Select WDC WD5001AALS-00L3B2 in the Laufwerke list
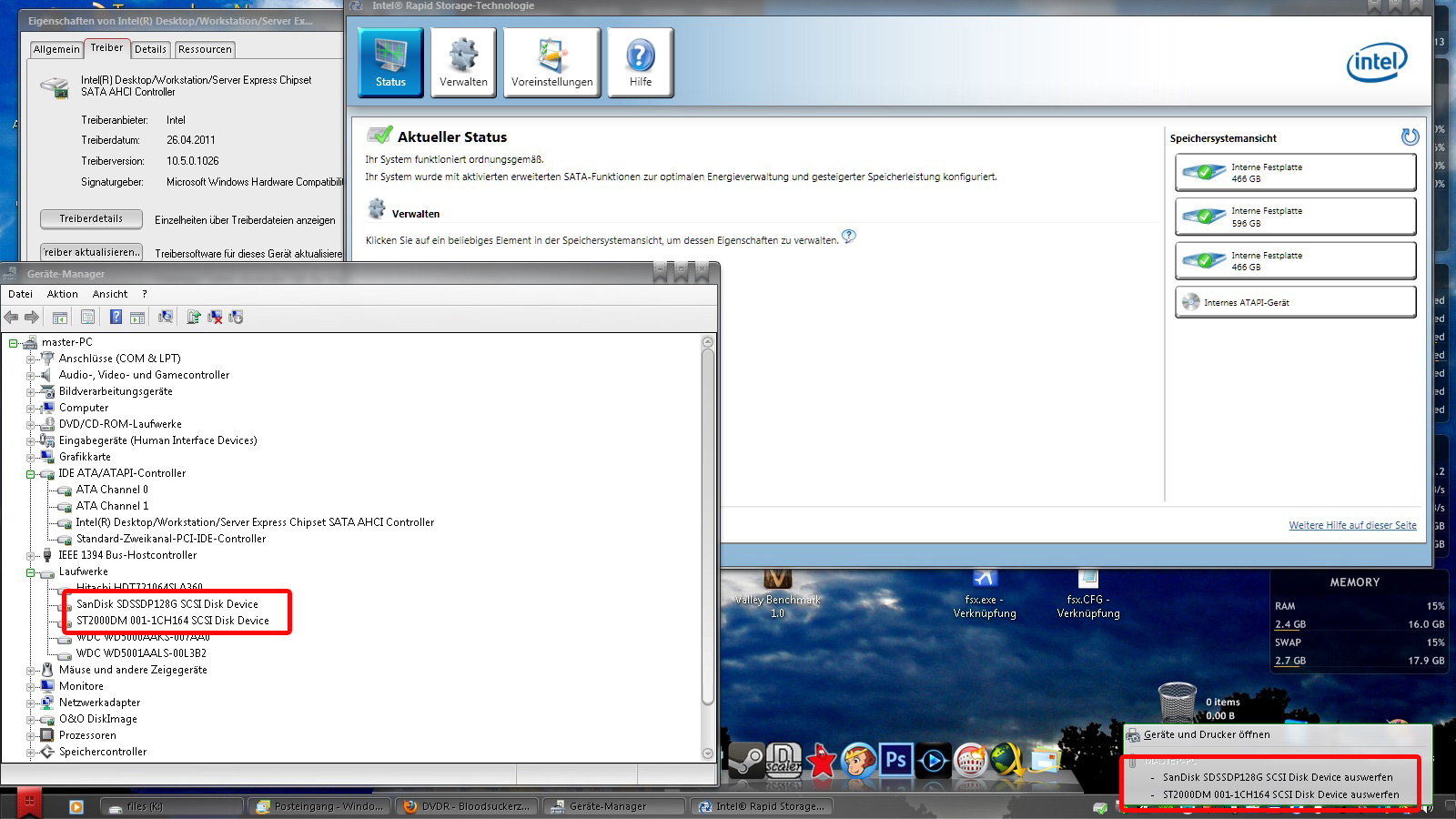Screen dimensions: 1456x819 click(x=141, y=653)
